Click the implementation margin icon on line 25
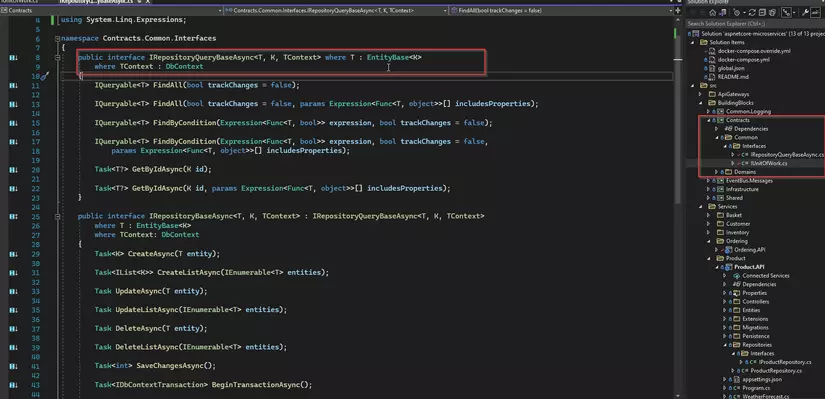825x399 pixels. point(13,216)
